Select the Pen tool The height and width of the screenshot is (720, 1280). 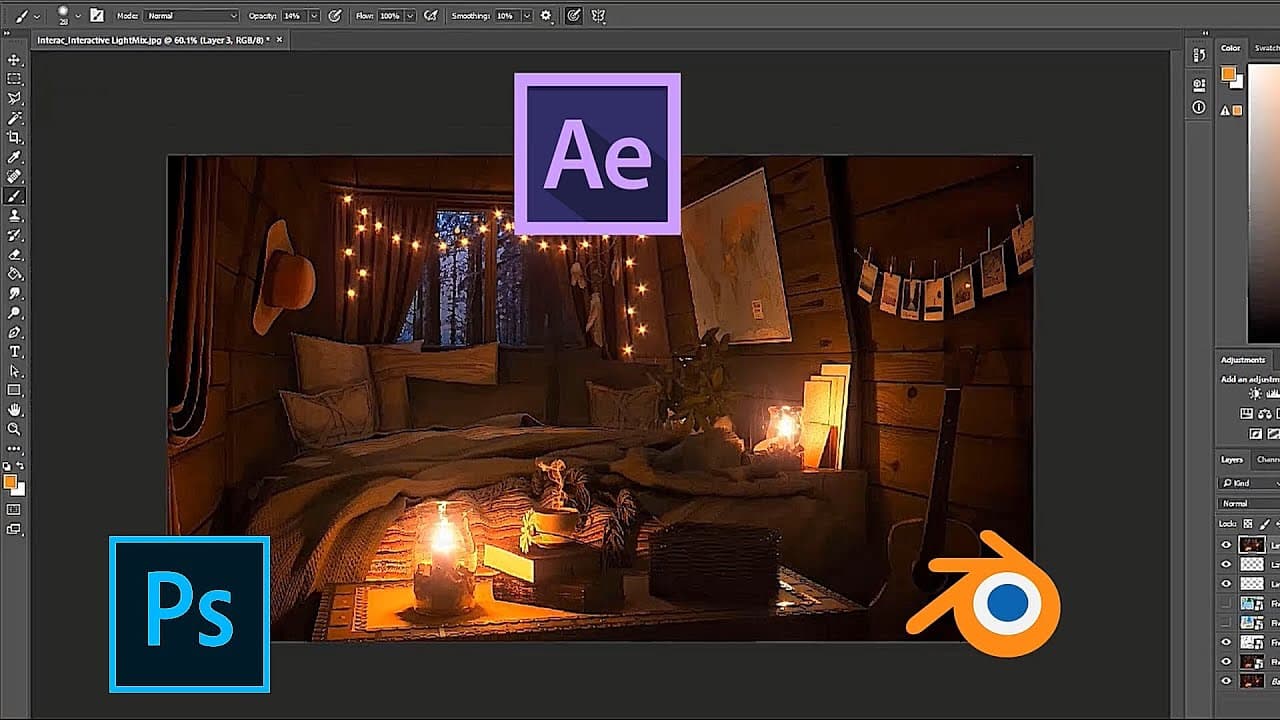coord(15,332)
